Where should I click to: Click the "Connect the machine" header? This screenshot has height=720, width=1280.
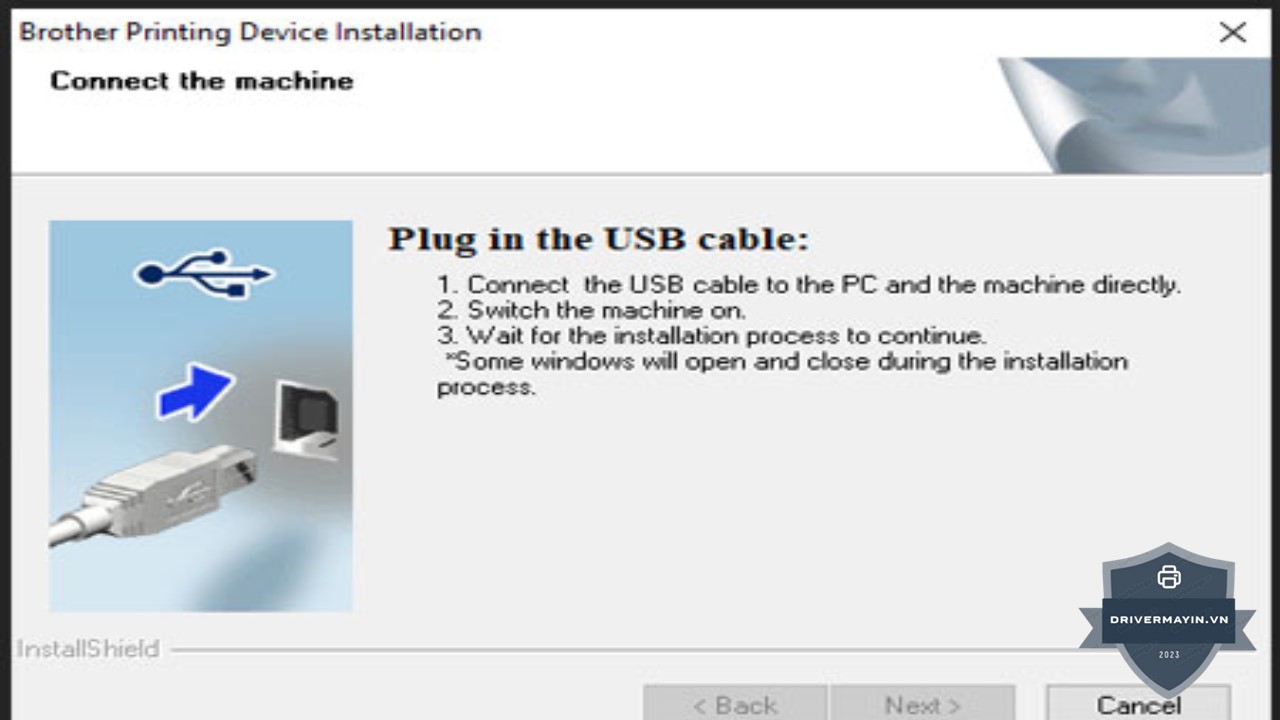(201, 81)
